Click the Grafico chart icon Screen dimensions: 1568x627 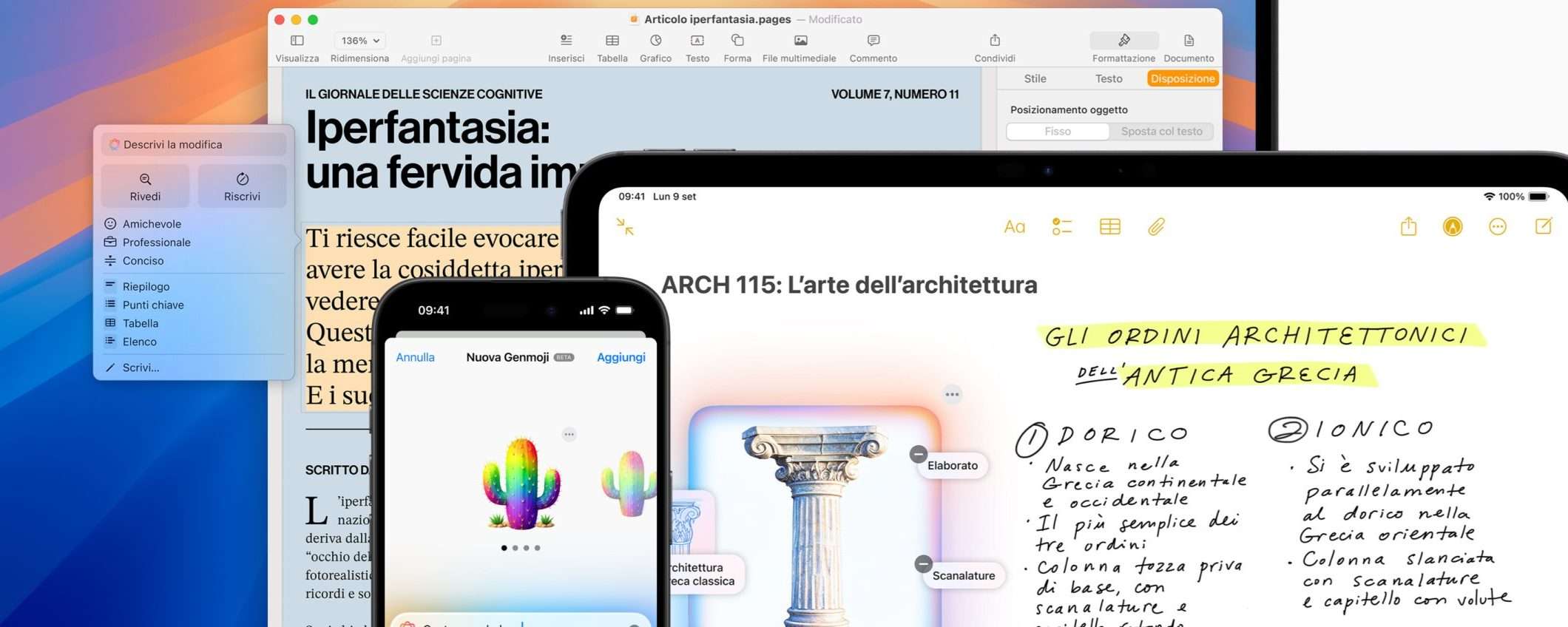(x=655, y=41)
